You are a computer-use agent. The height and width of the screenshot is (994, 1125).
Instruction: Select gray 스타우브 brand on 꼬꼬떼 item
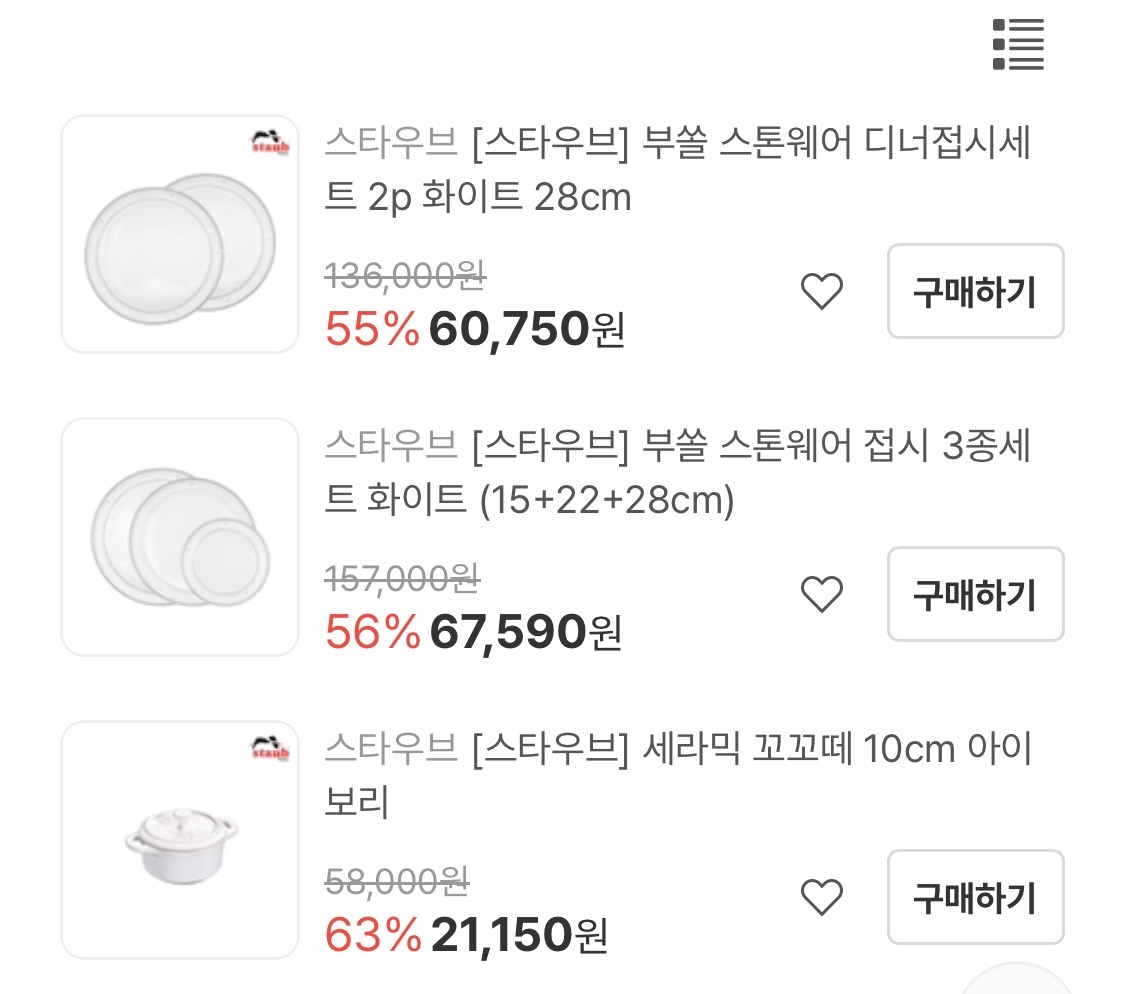tap(390, 750)
